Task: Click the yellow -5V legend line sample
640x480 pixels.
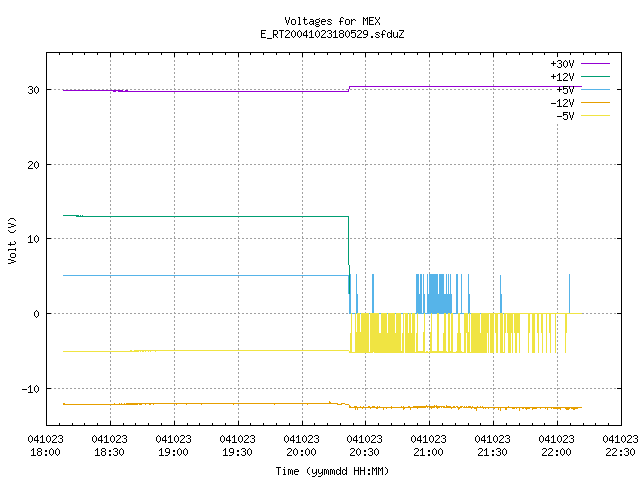Action: click(x=595, y=116)
